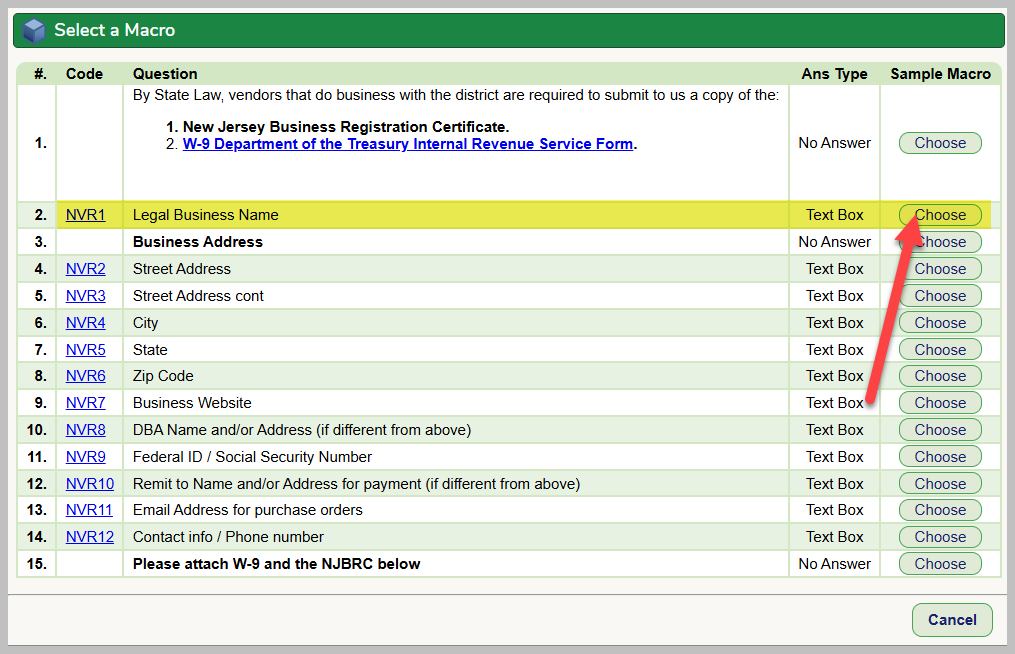Select 'Federal ID / Social Security Number' text
1015x654 pixels.
pyautogui.click(x=252, y=457)
